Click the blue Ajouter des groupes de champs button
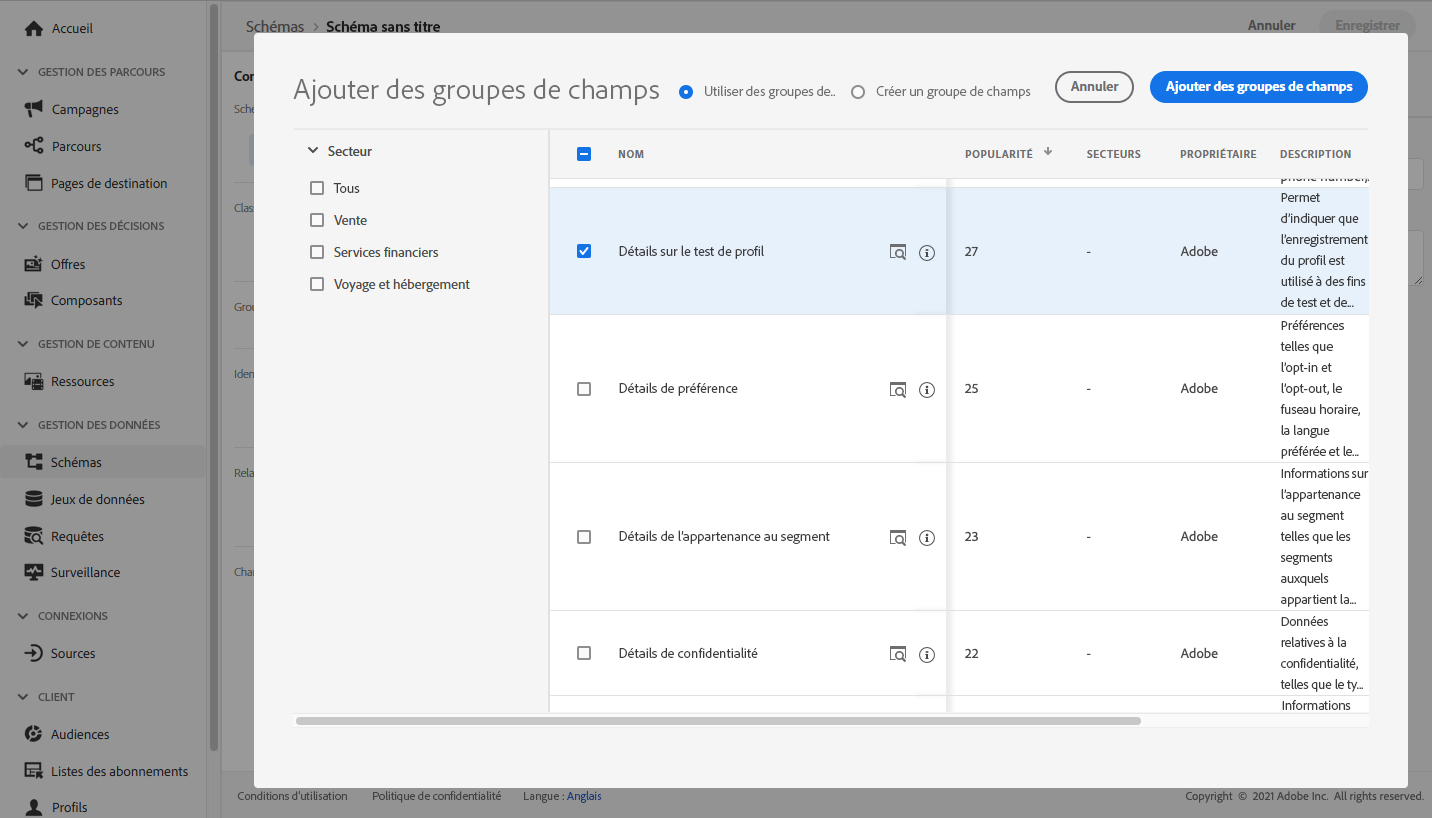This screenshot has height=818, width=1432. (1258, 87)
